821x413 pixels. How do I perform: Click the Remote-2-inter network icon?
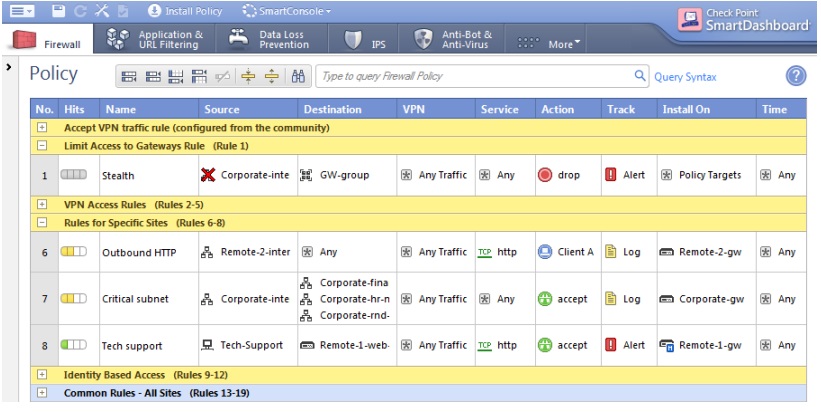click(207, 252)
